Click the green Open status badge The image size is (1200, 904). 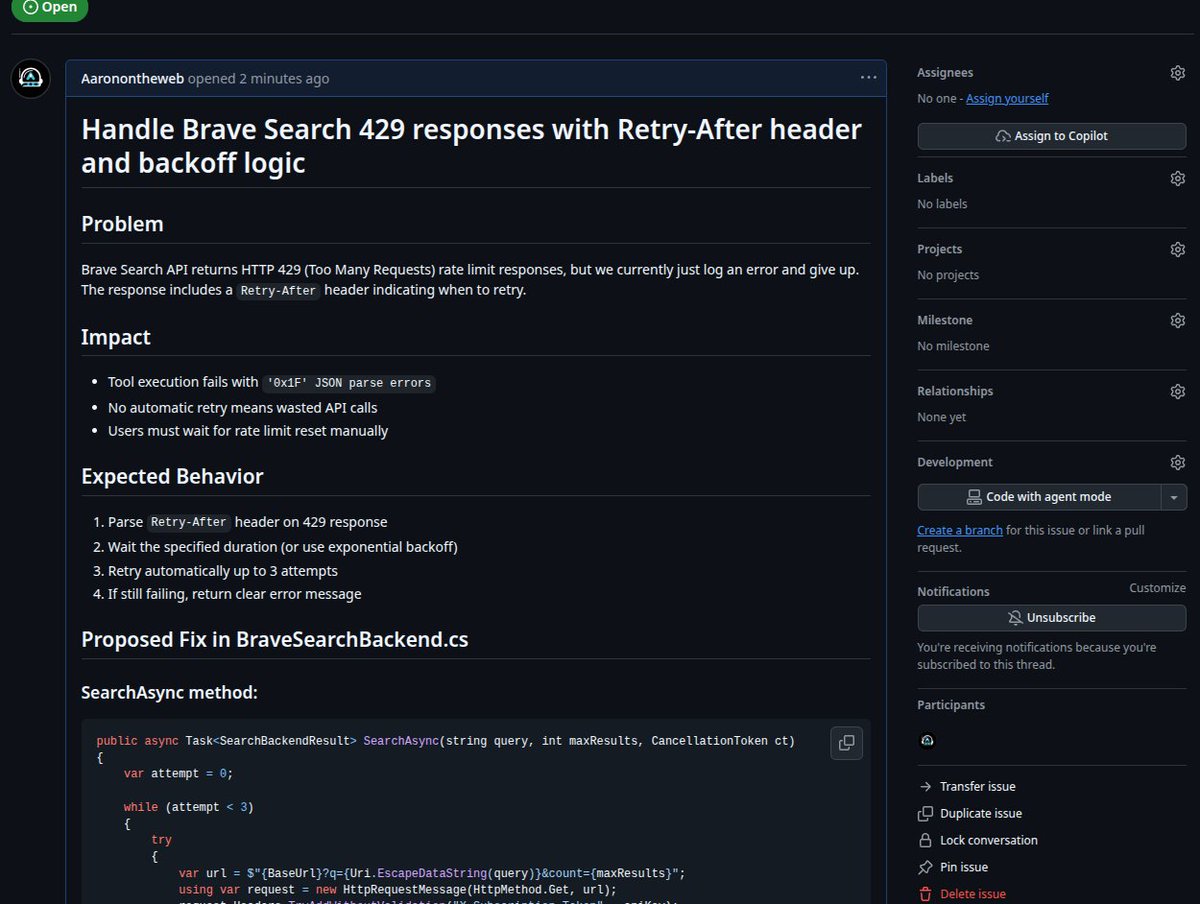(x=49, y=8)
